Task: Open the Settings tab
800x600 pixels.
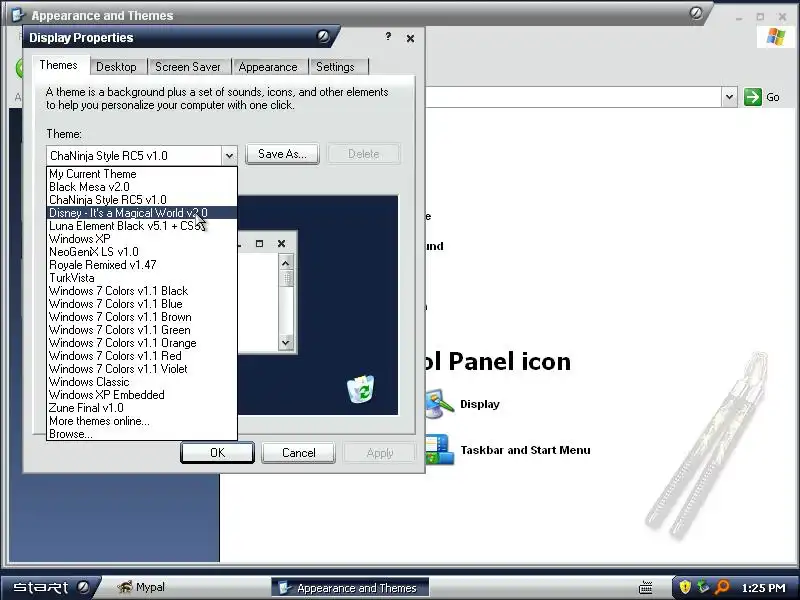Action: click(335, 67)
